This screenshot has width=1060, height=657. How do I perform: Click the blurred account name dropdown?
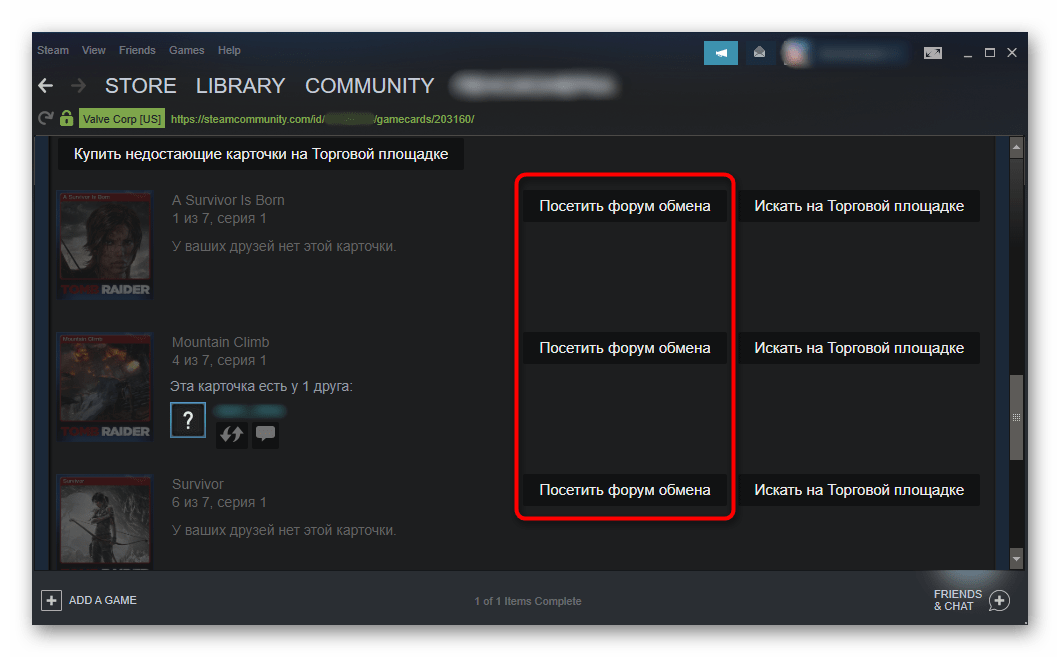(860, 53)
